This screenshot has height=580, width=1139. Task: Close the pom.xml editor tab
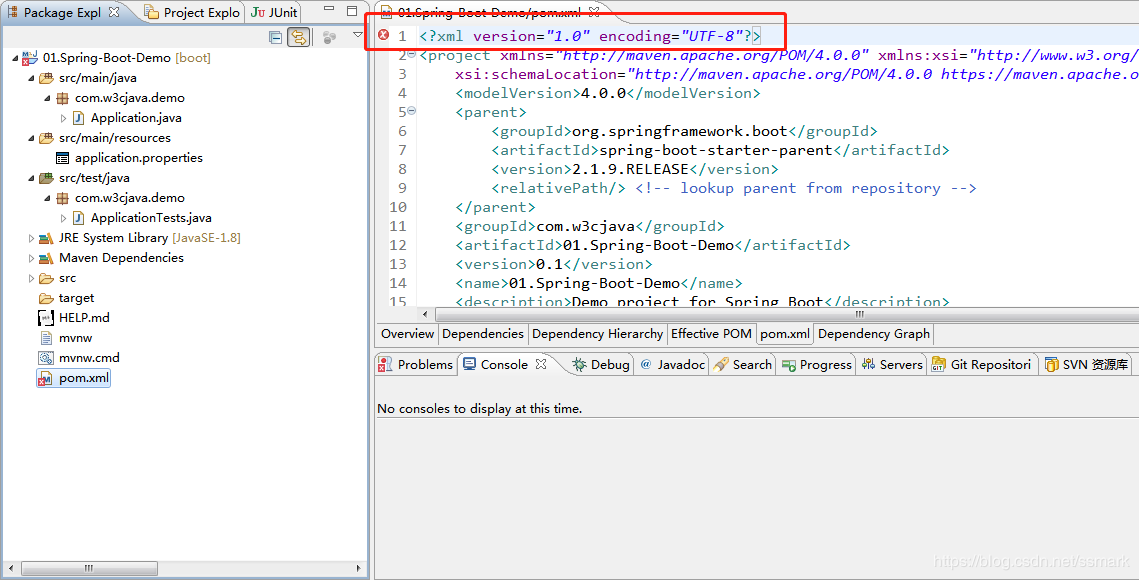click(593, 12)
